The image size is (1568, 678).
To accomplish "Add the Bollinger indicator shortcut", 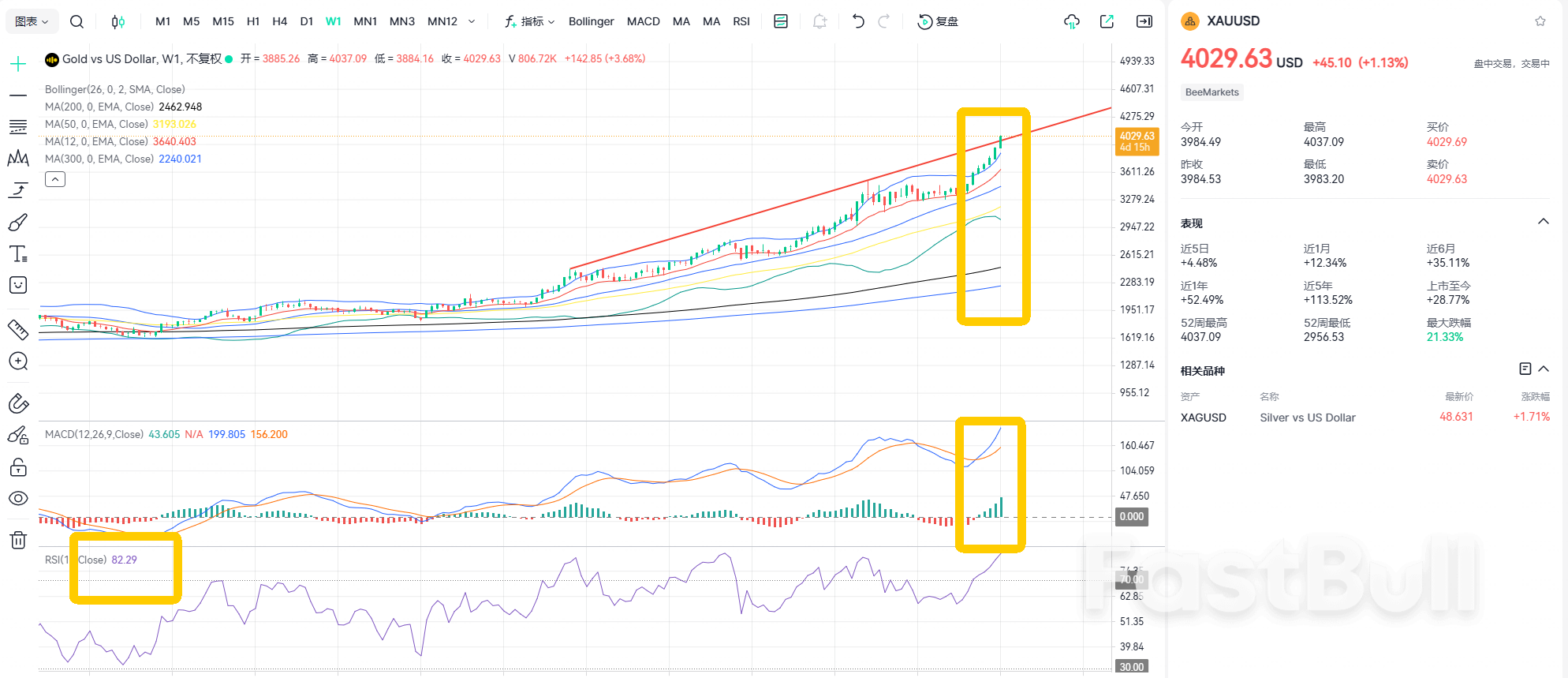I will 591,21.
